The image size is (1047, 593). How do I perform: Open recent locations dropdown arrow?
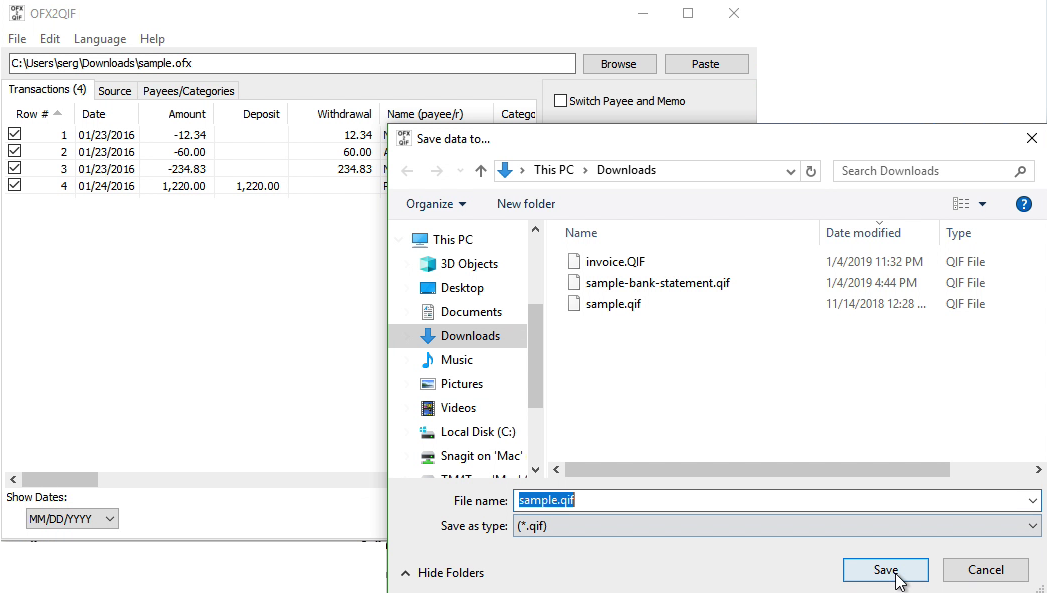[460, 171]
